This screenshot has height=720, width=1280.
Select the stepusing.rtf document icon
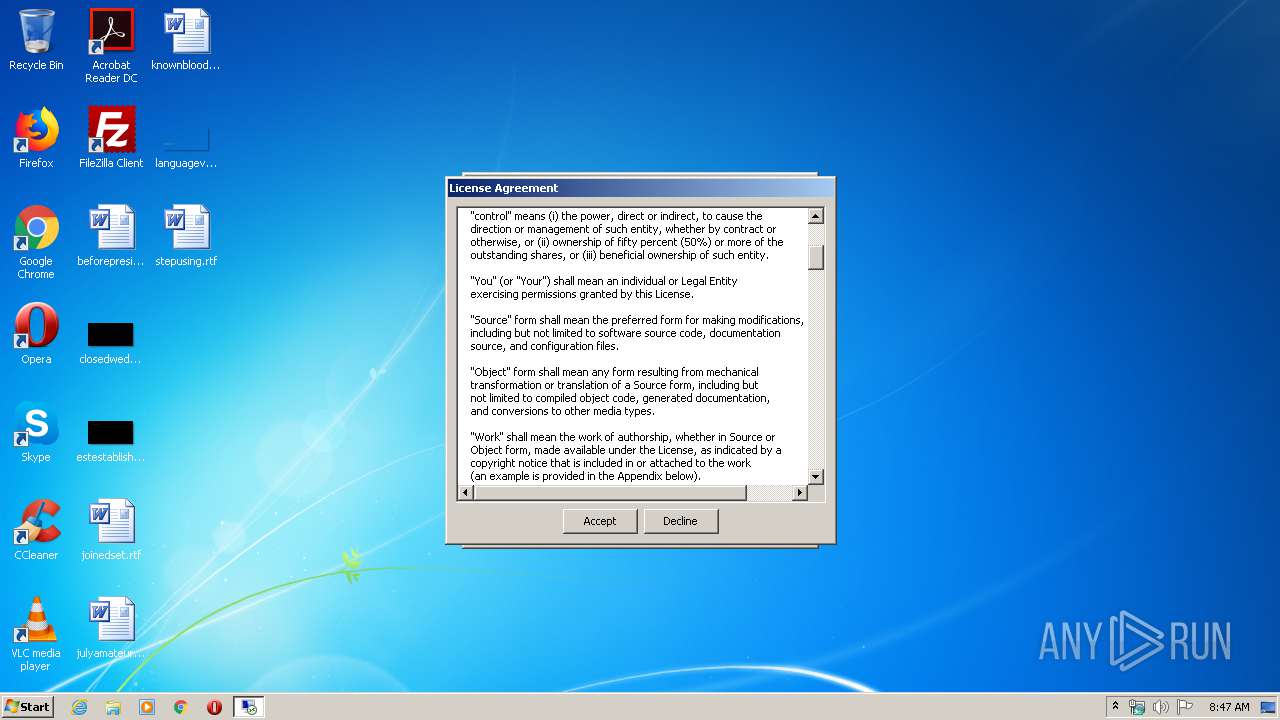pyautogui.click(x=186, y=236)
